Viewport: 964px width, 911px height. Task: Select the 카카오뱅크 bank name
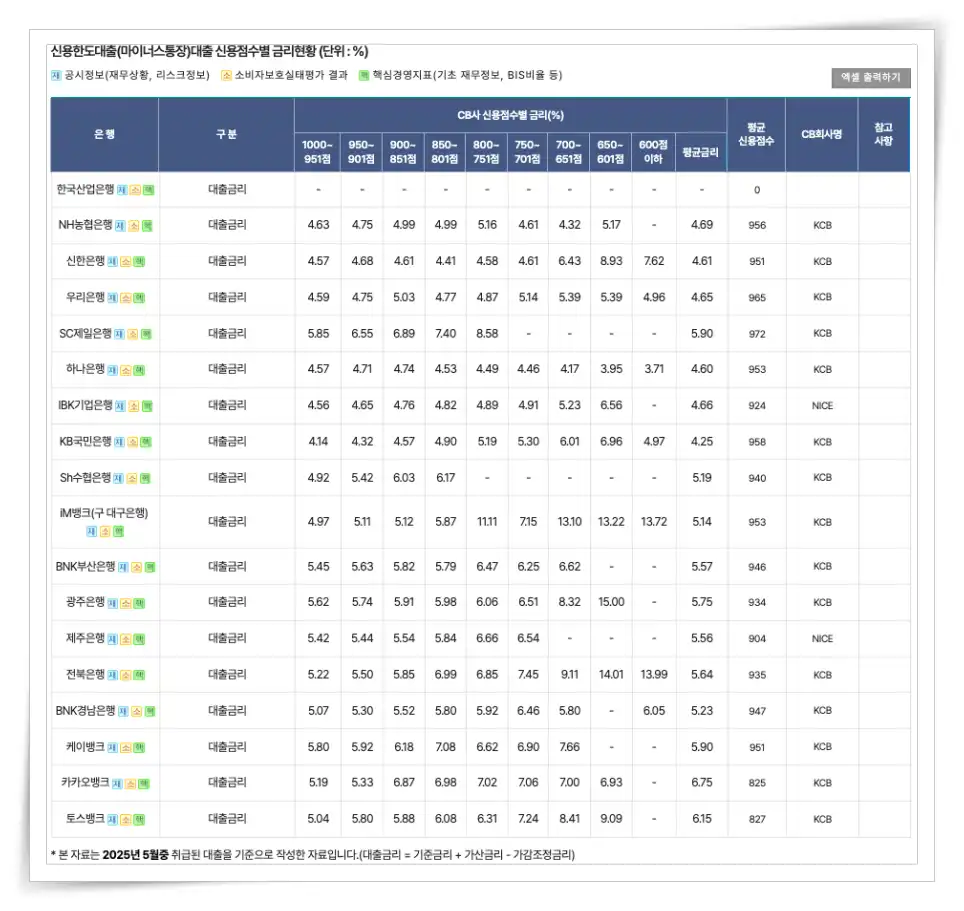point(85,783)
